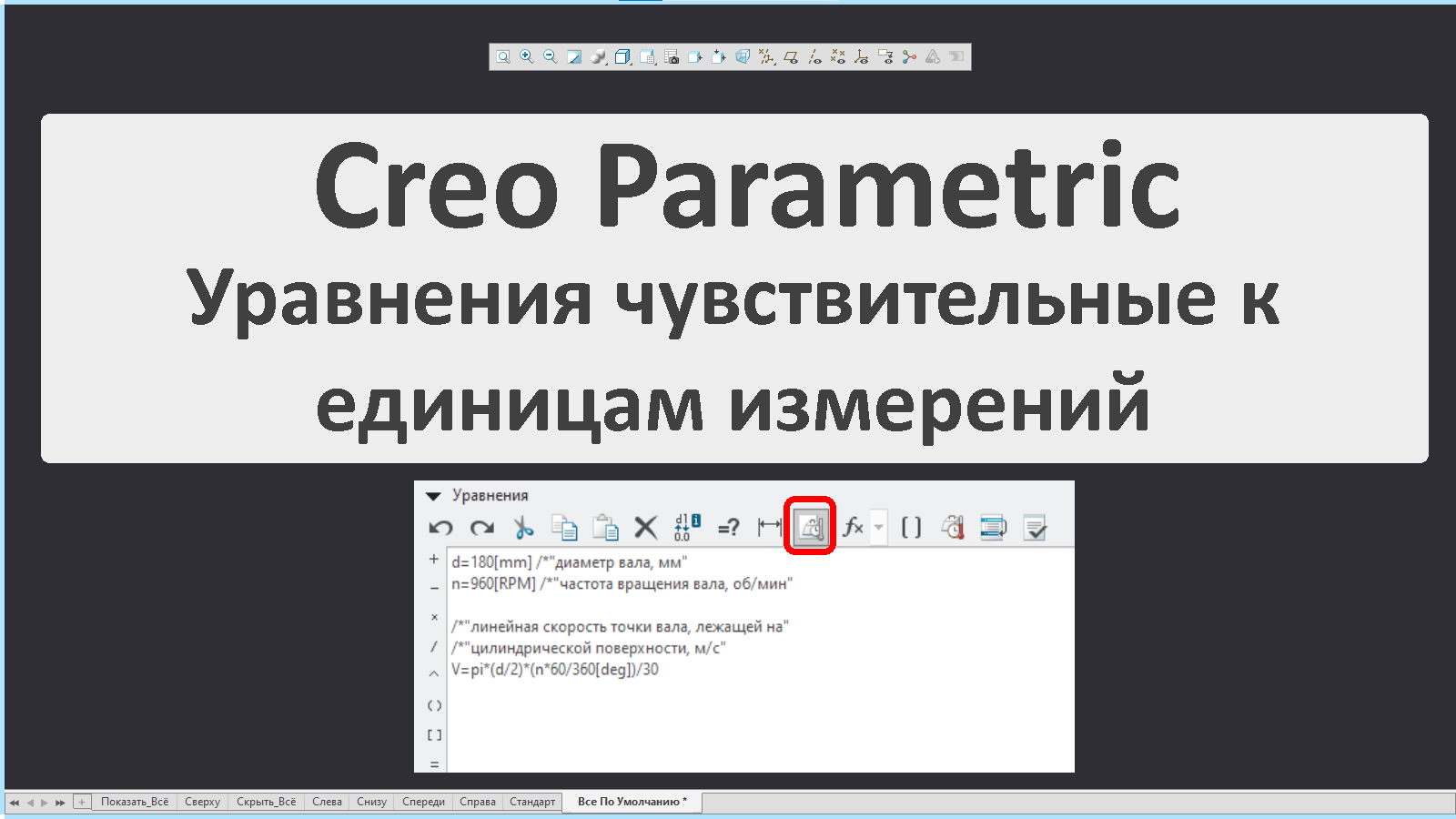Click the highlighted units-sensitive equations icon
Viewport: 1456px width, 819px height.
tap(809, 526)
